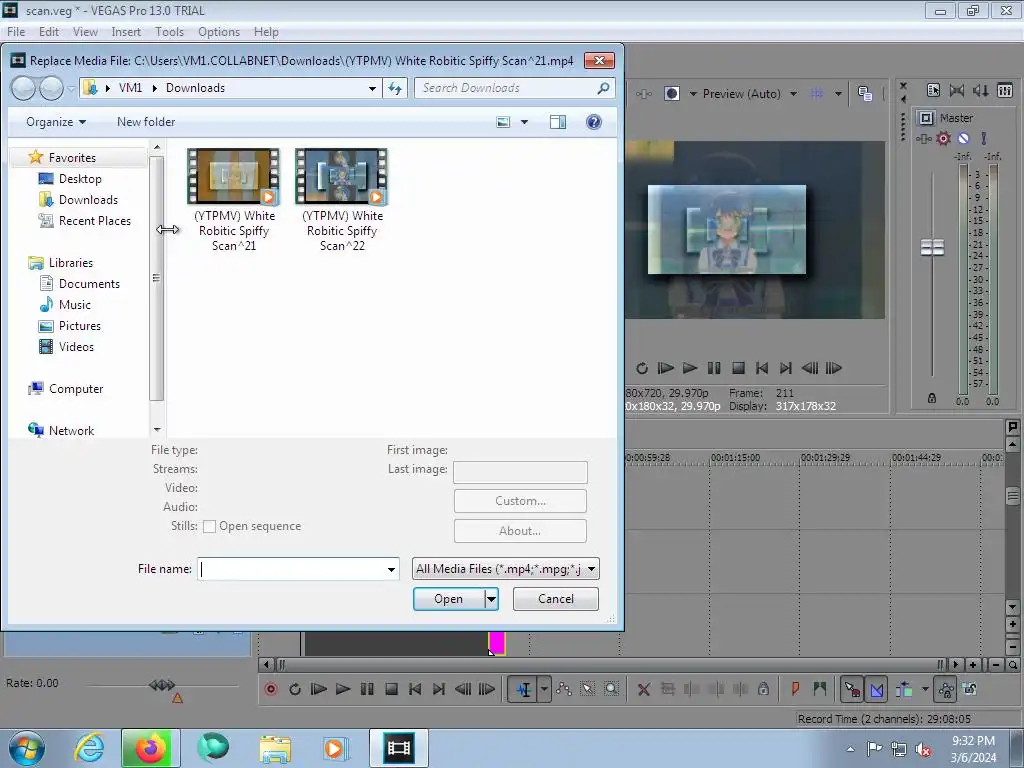Screen dimensions: 1024x768
Task: Mute the Master bus
Action: (x=963, y=138)
